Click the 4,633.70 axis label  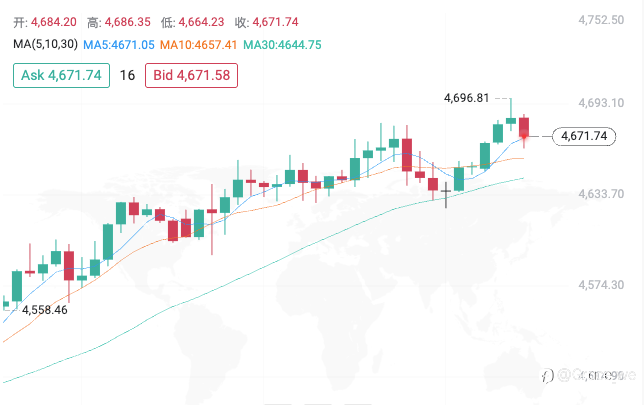pyautogui.click(x=601, y=193)
